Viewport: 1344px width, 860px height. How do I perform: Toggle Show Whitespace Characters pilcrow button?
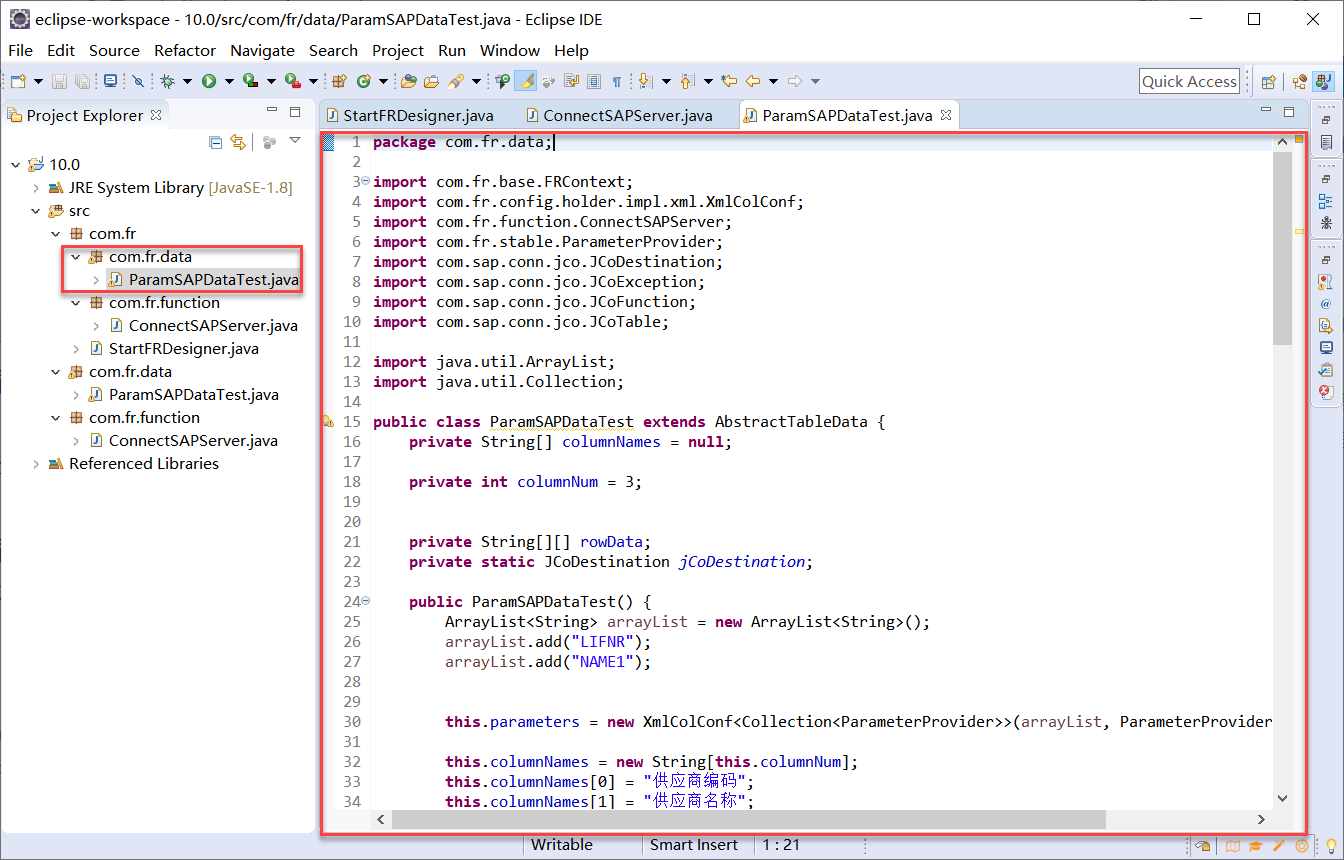617,81
